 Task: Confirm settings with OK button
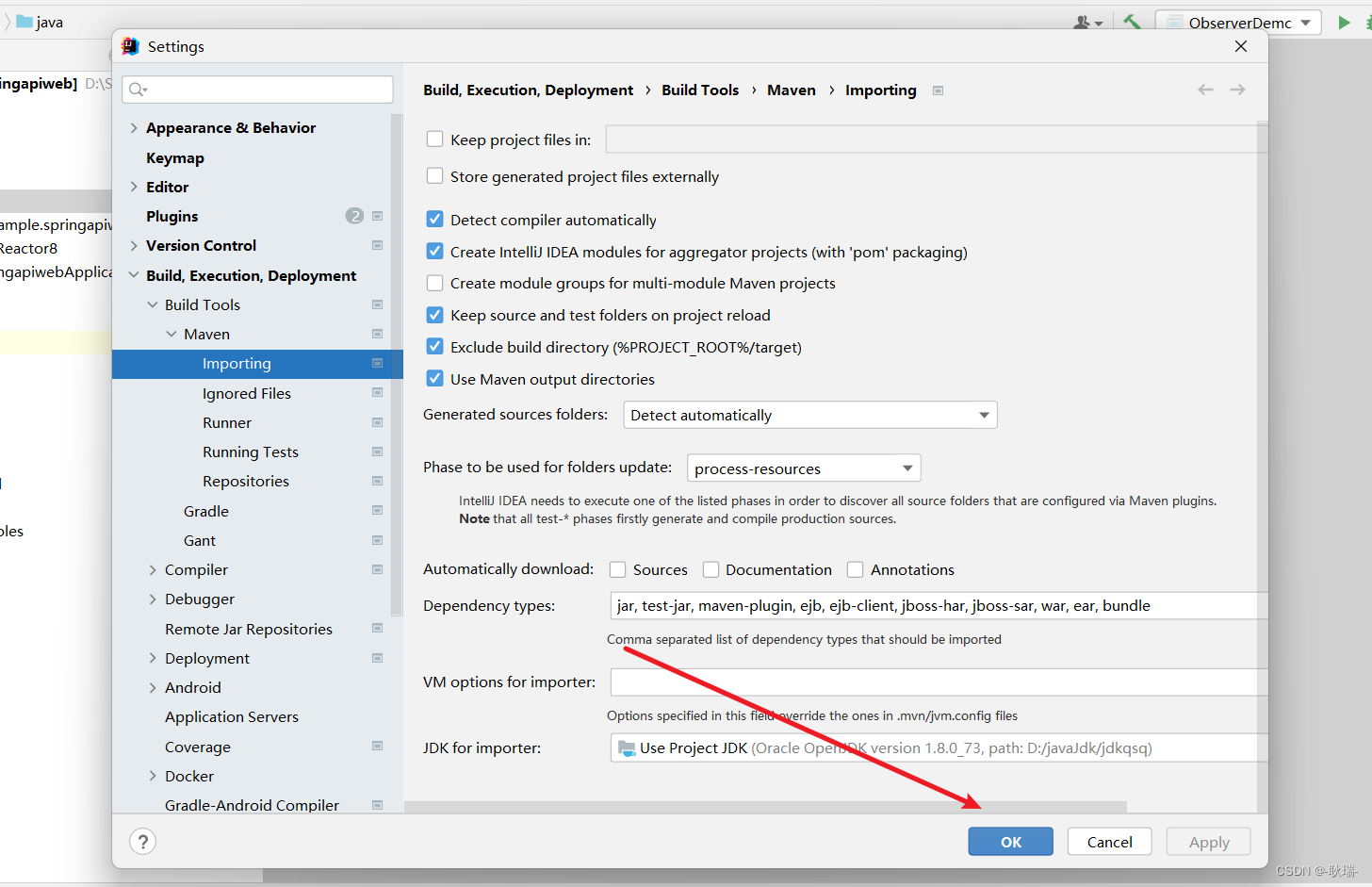tap(1010, 842)
